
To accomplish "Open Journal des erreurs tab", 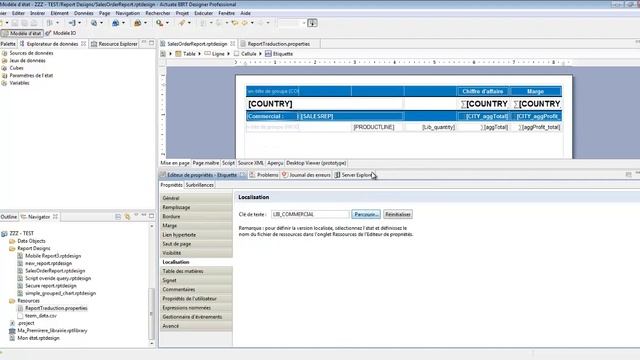I will [306, 175].
